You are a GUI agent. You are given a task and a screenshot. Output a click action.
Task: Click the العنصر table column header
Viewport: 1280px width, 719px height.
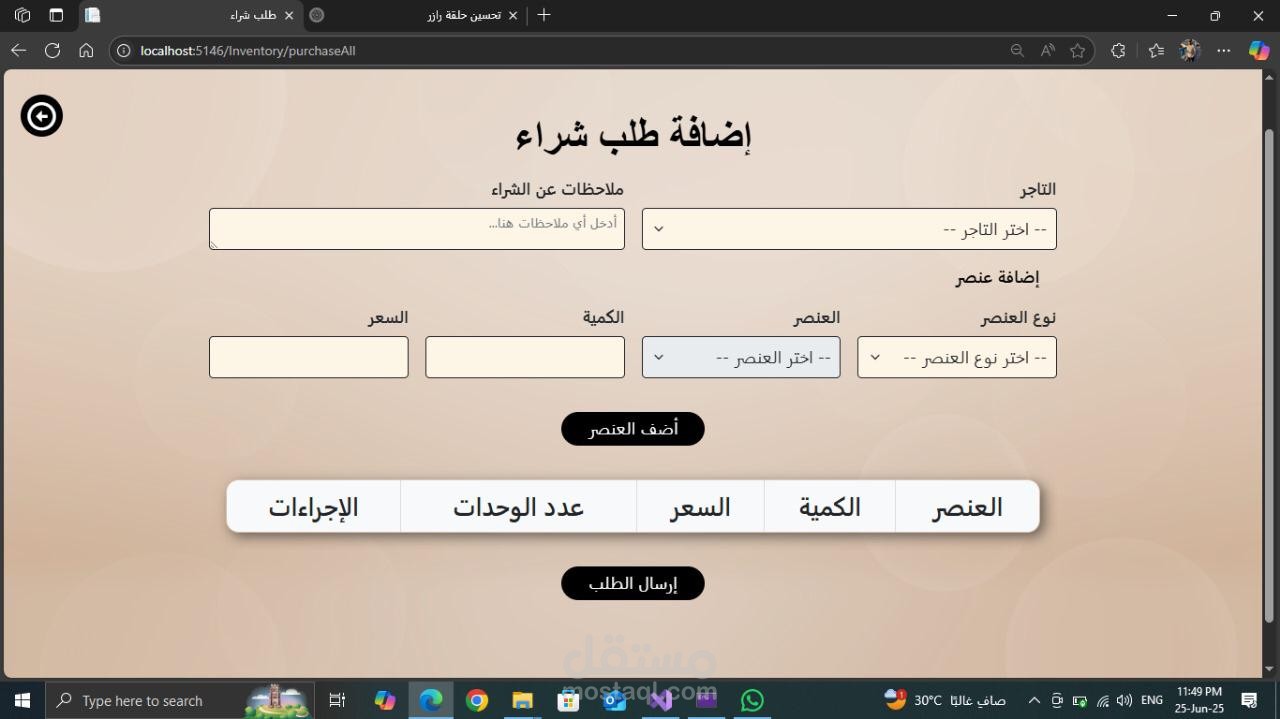pyautogui.click(x=967, y=507)
